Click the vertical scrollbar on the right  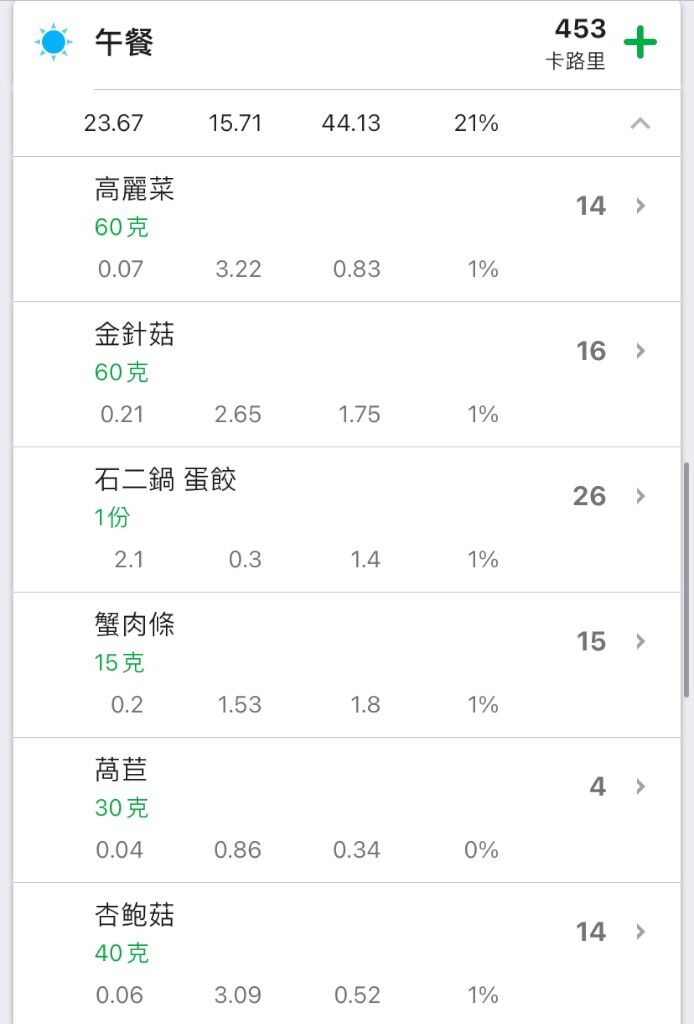tap(686, 580)
